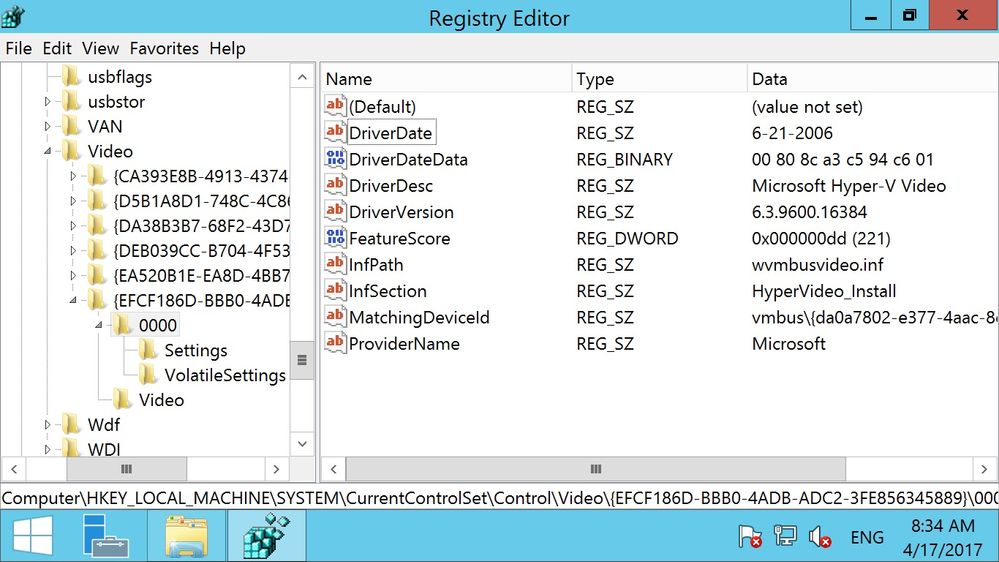Expand the Wdf key
The image size is (999, 562).
pos(47,424)
